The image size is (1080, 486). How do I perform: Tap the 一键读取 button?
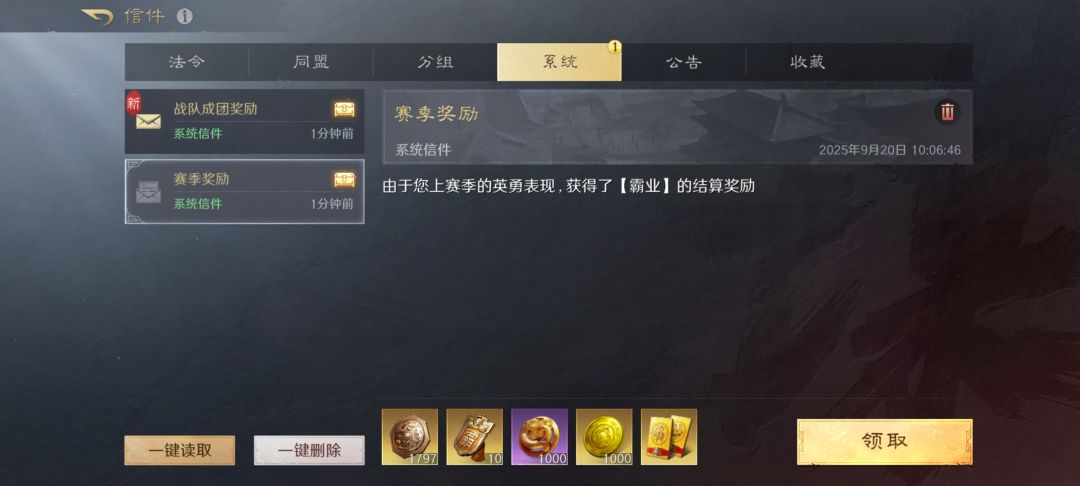[x=180, y=451]
